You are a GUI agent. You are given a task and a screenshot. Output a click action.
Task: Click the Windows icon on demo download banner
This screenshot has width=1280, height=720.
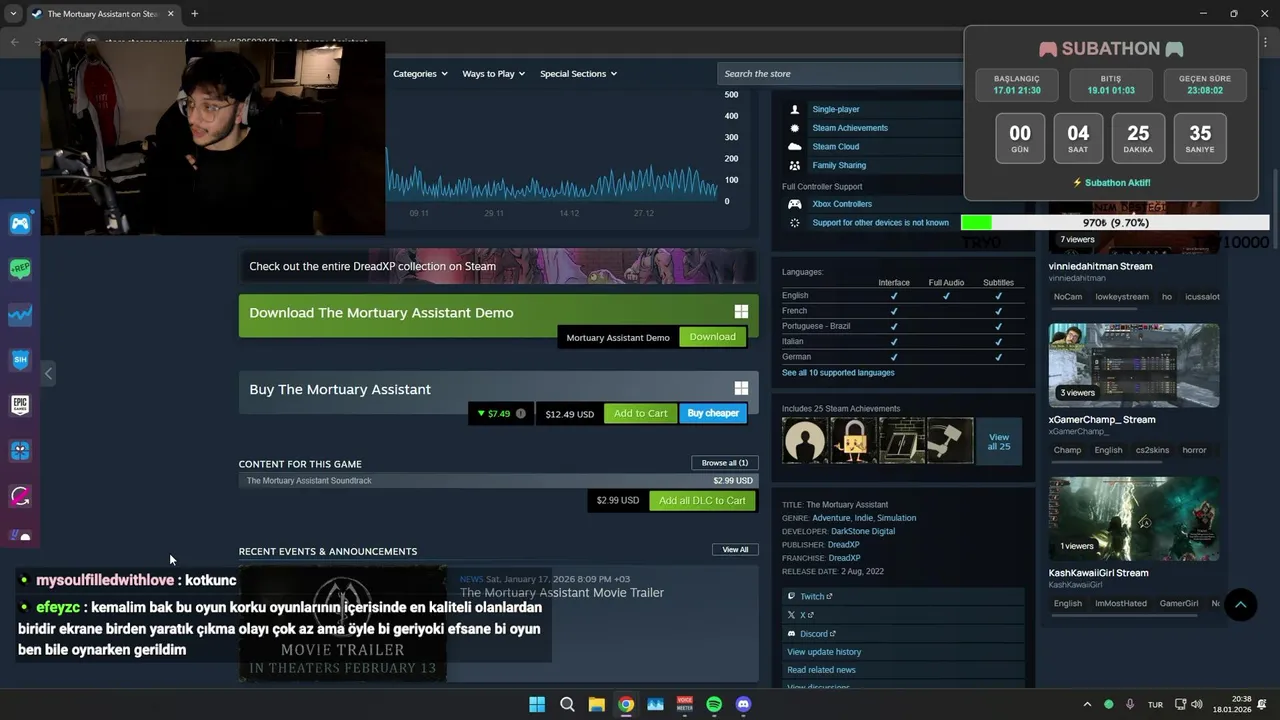[x=741, y=312]
